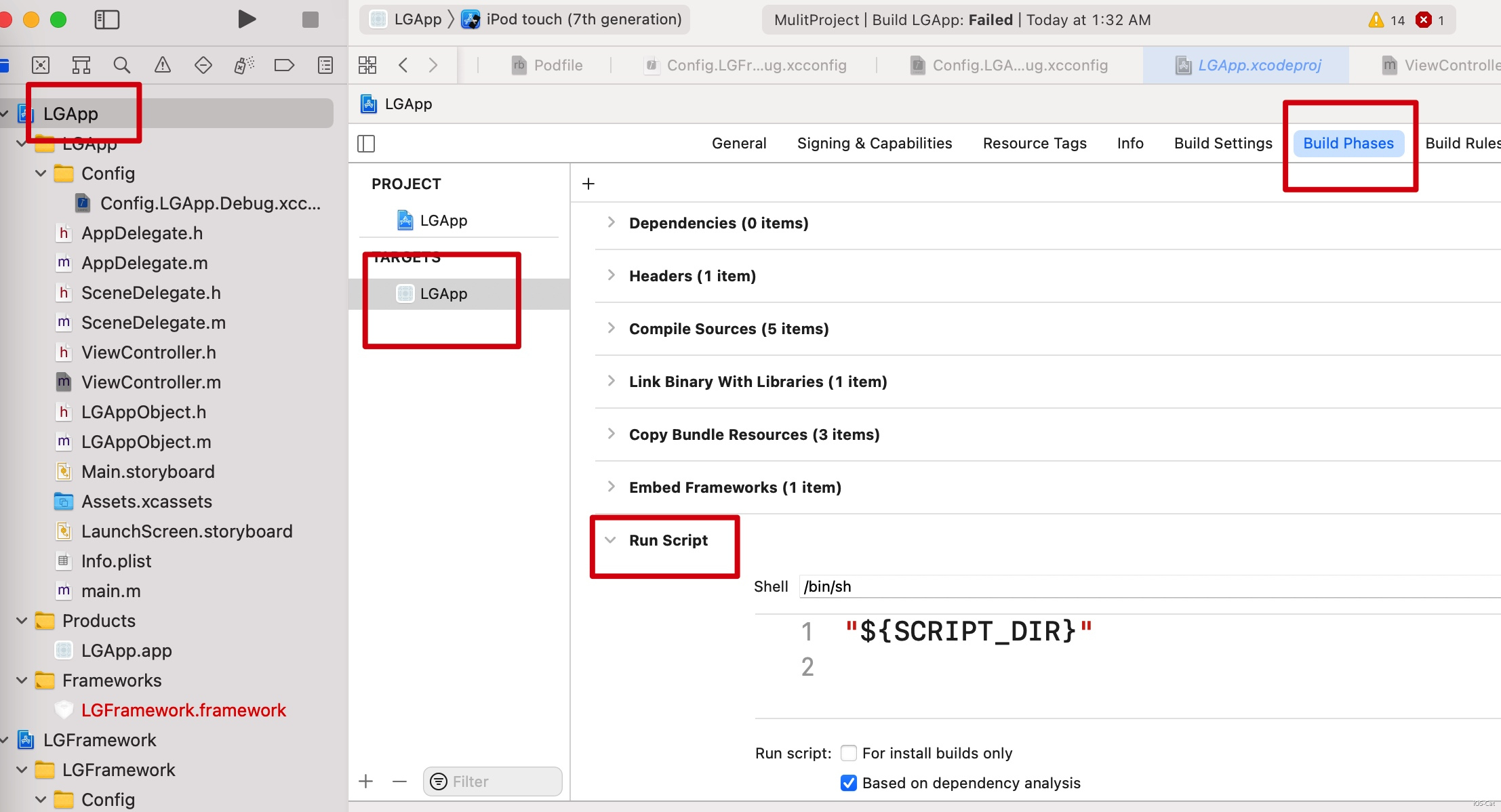The height and width of the screenshot is (812, 1501).
Task: Open the breakpoint navigator icon
Action: pyautogui.click(x=285, y=65)
